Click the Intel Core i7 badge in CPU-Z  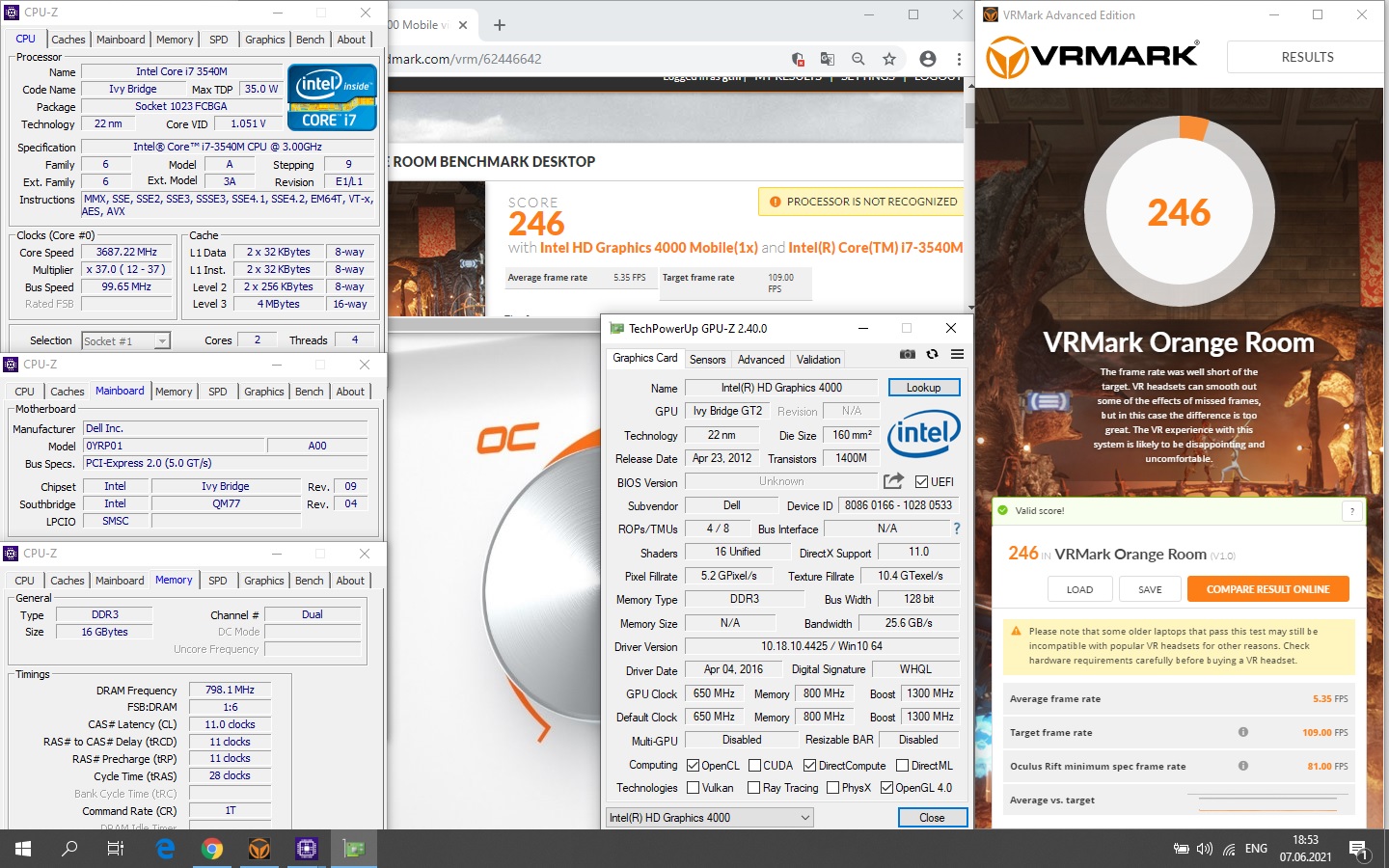point(332,96)
